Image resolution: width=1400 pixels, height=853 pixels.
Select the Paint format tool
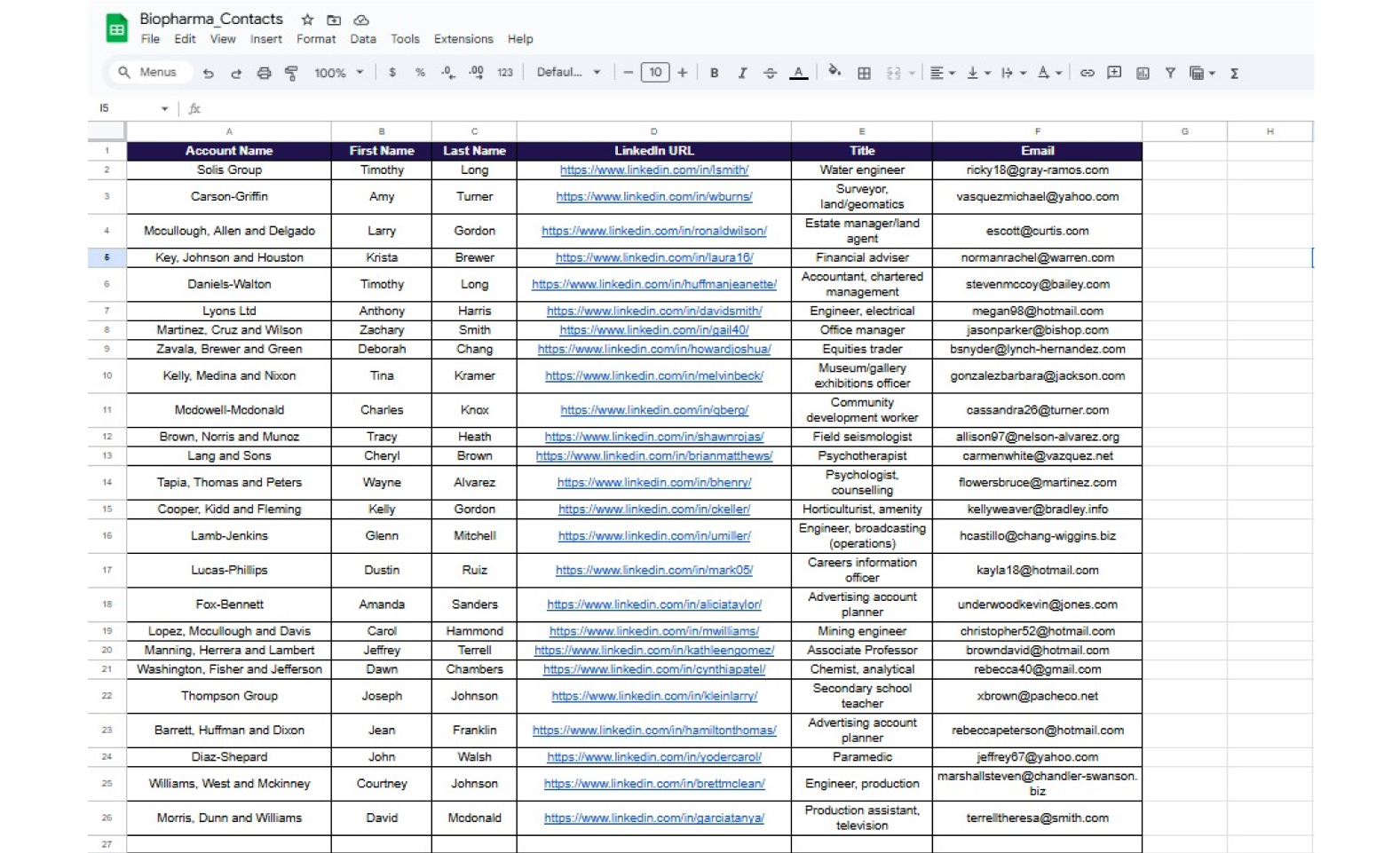pyautogui.click(x=291, y=74)
